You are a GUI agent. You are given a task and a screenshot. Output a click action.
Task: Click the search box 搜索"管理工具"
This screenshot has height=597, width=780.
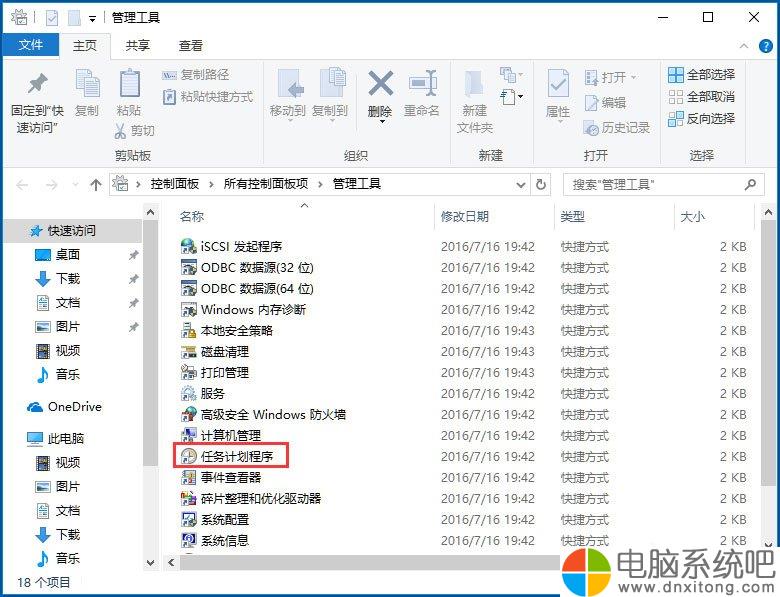[663, 185]
